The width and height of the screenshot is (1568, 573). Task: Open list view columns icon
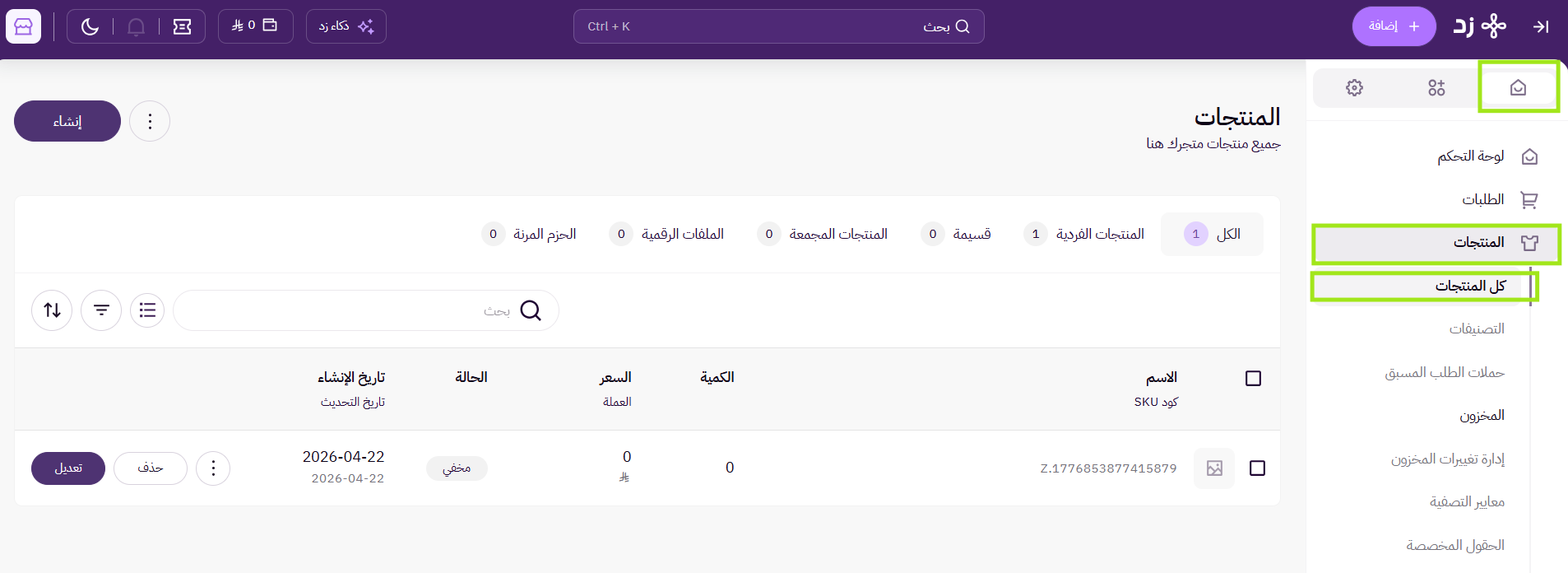click(147, 310)
